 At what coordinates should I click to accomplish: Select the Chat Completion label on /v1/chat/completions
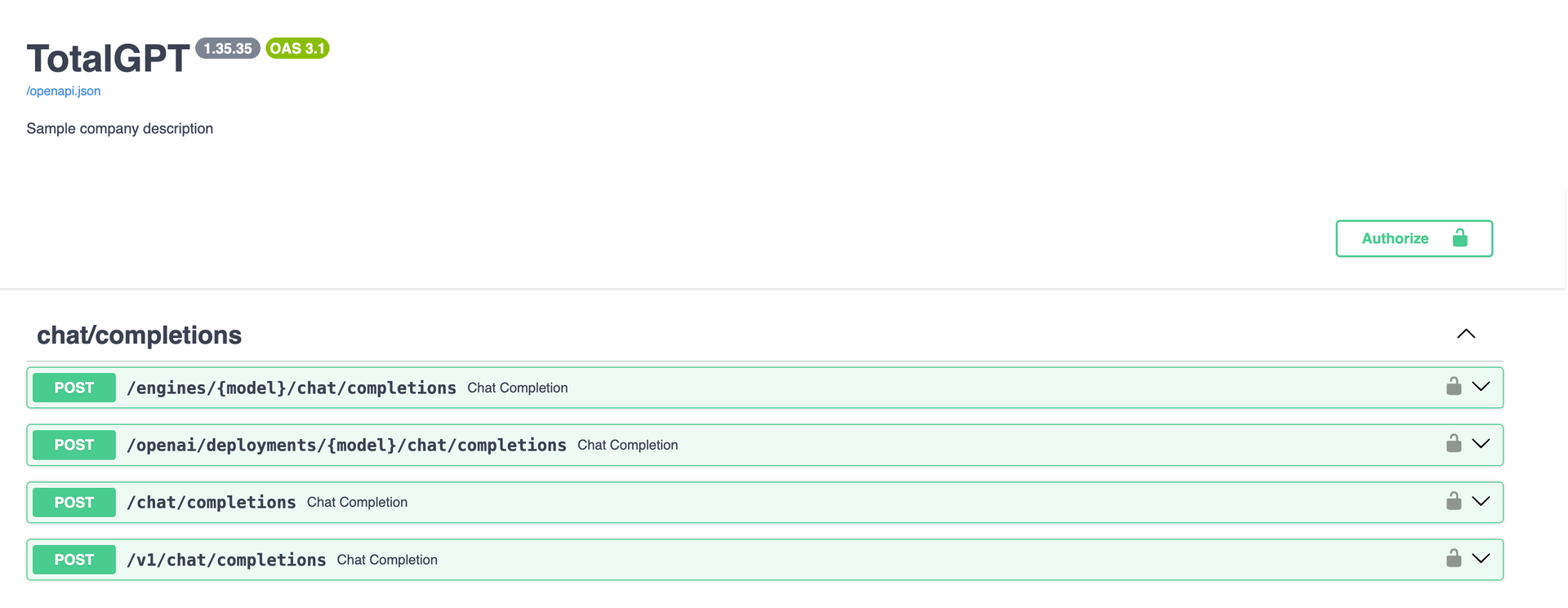pos(386,559)
